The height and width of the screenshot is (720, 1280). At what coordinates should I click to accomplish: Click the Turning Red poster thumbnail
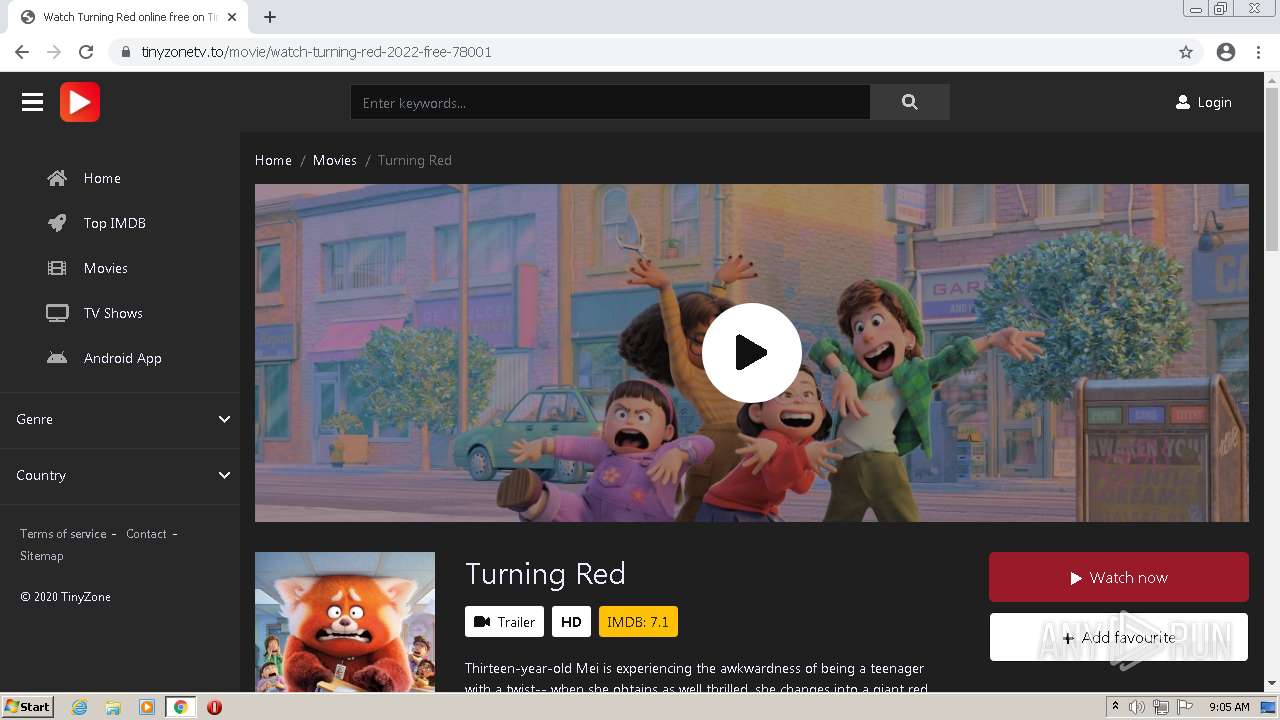pyautogui.click(x=345, y=621)
